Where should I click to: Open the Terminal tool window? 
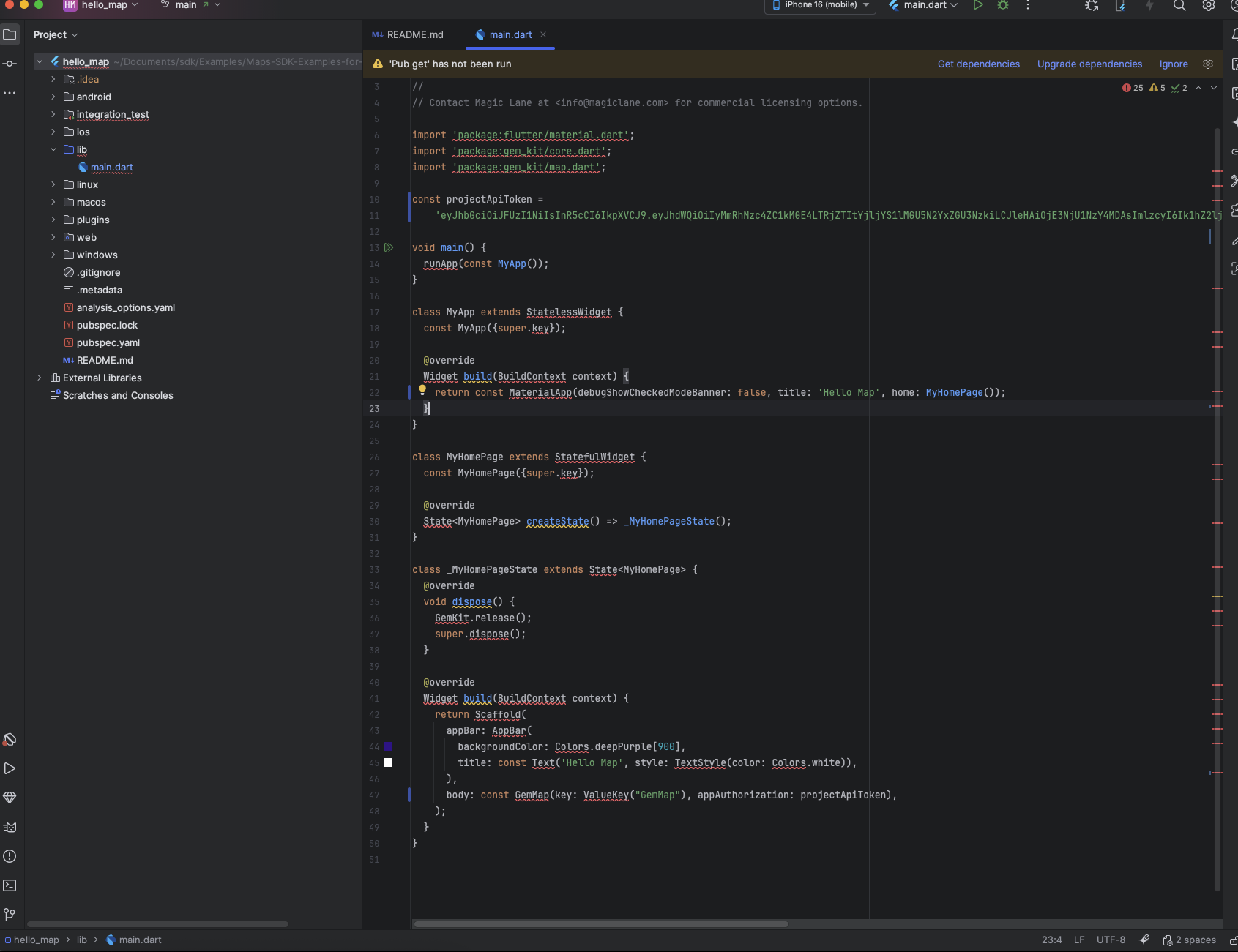[x=10, y=885]
